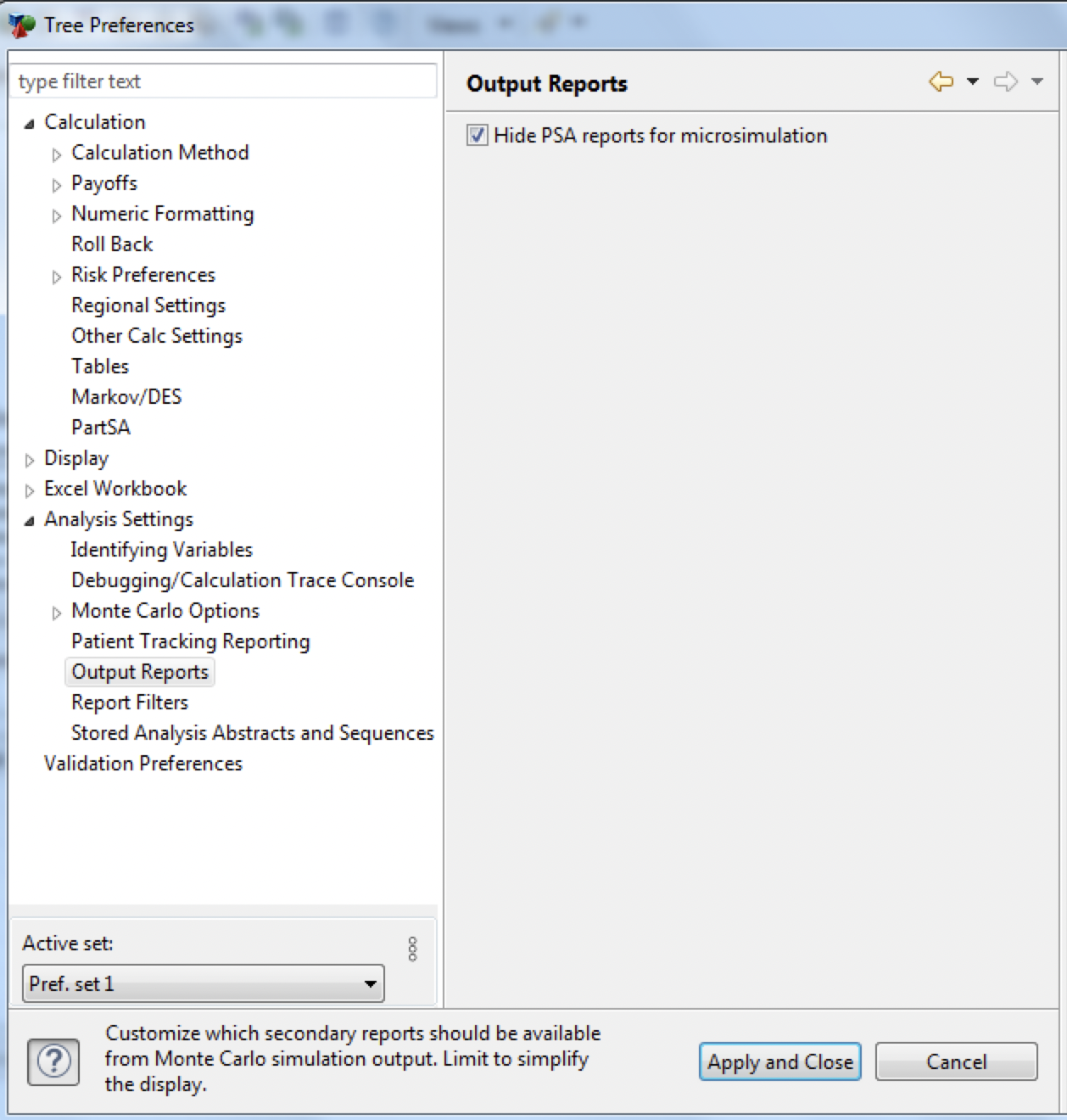The height and width of the screenshot is (1120, 1067).
Task: Select Validation Preferences in the sidebar
Action: [142, 764]
